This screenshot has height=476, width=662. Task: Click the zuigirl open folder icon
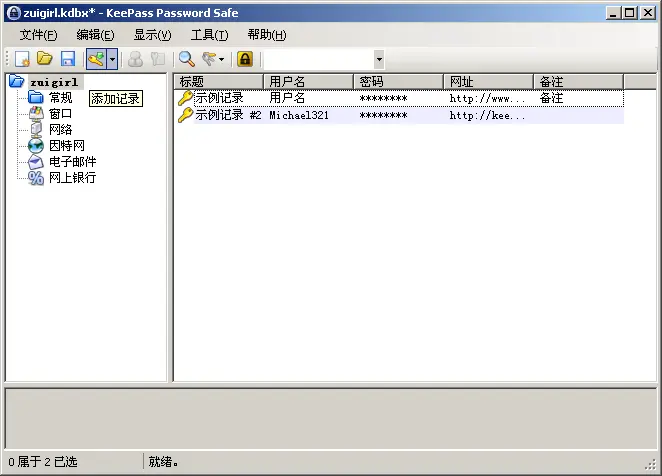click(16, 81)
